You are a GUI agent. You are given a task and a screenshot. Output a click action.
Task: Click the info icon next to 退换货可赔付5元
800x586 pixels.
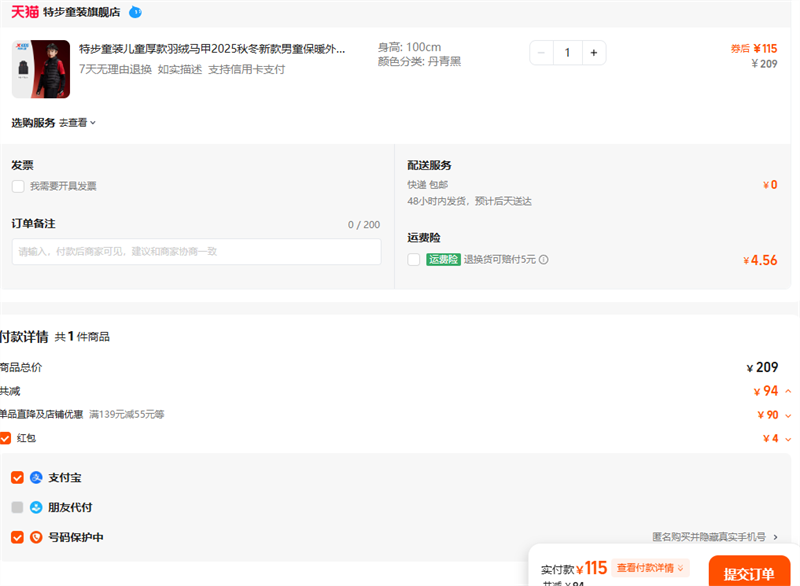coord(544,260)
